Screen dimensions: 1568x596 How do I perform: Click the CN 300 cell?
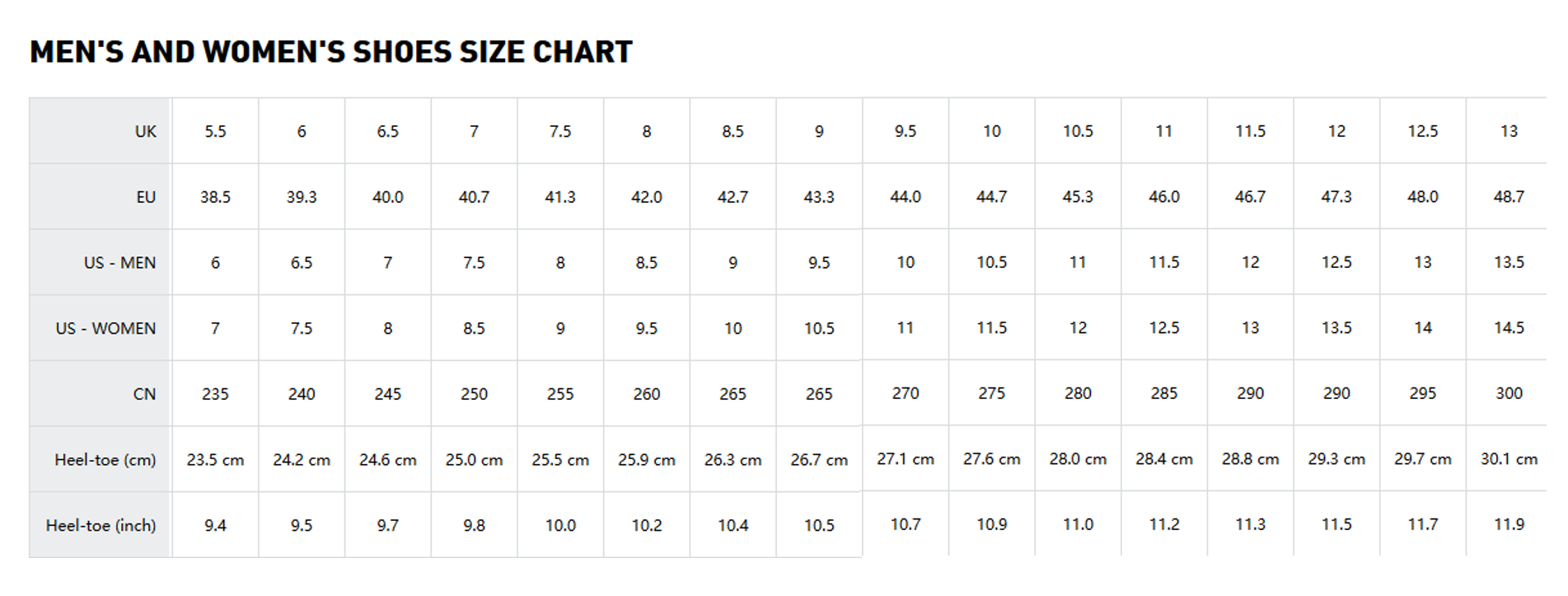click(x=1509, y=393)
